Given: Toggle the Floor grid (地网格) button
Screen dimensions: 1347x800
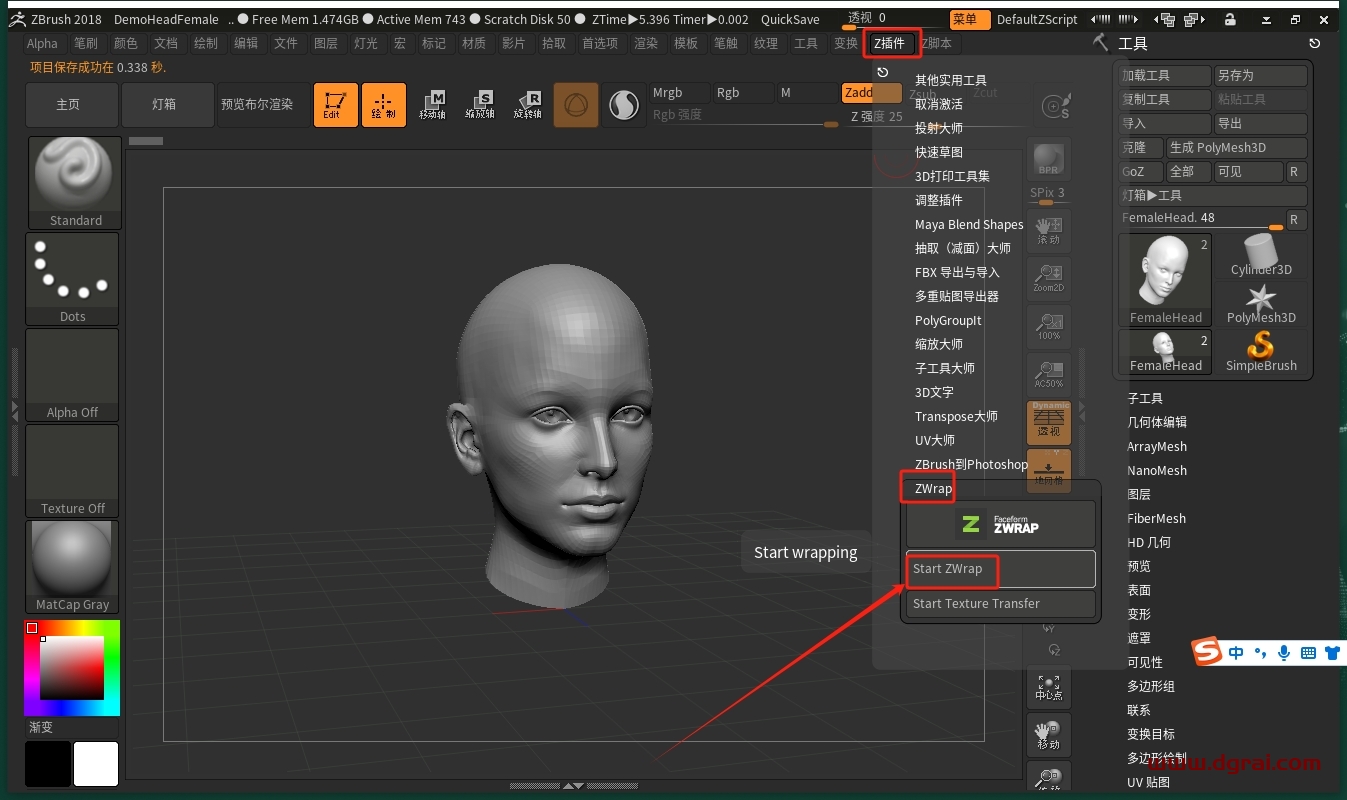Looking at the screenshot, I should point(1049,470).
